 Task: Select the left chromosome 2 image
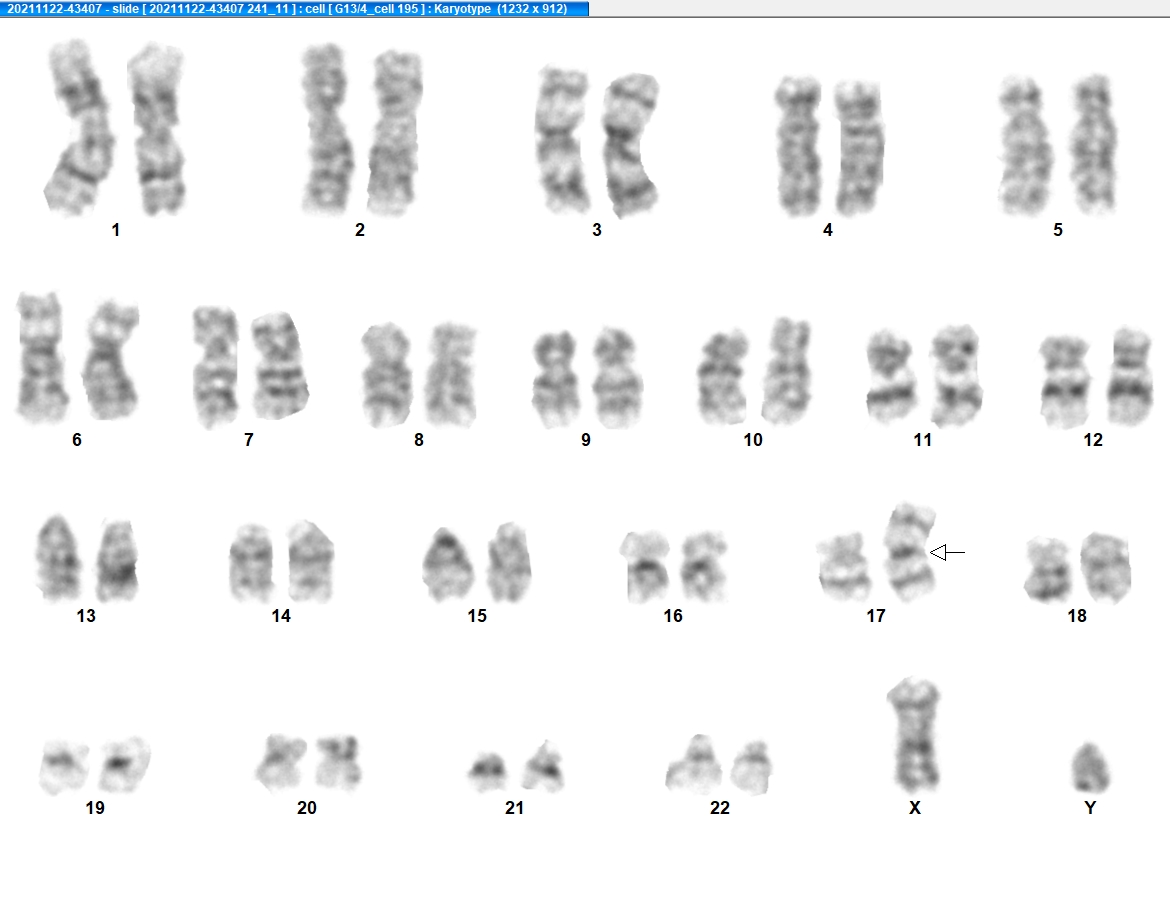click(x=327, y=128)
